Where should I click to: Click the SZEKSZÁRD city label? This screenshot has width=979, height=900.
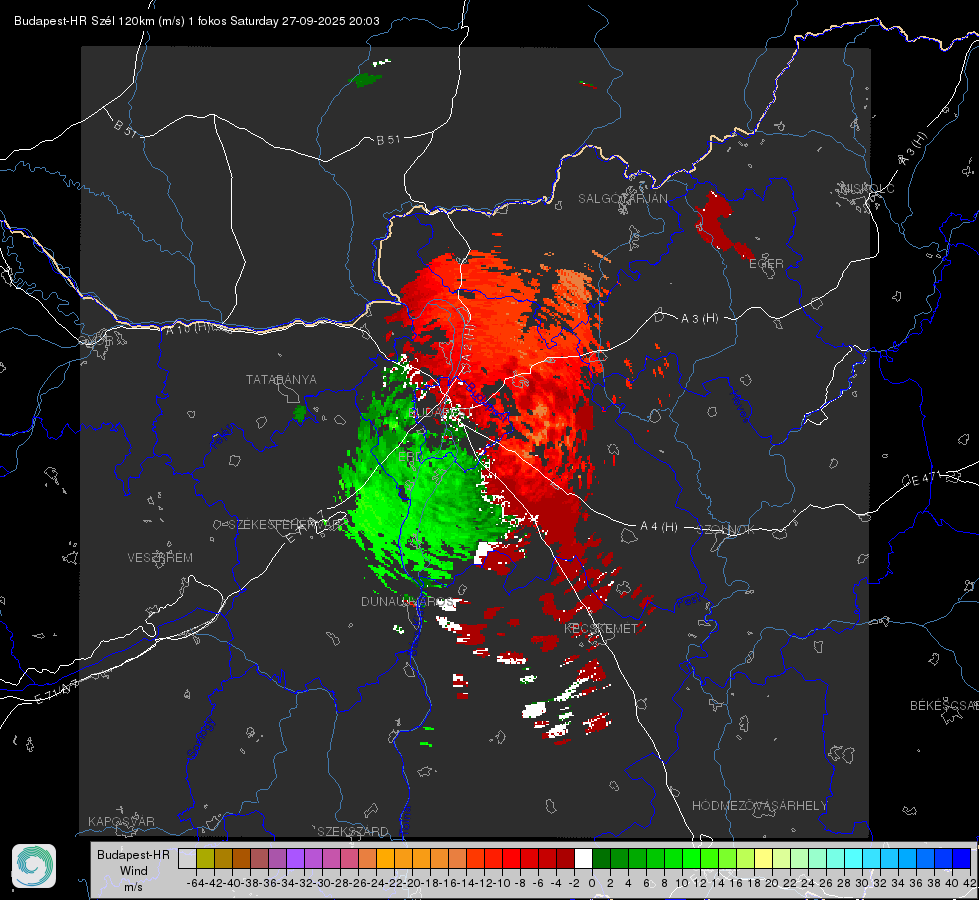[x=353, y=831]
